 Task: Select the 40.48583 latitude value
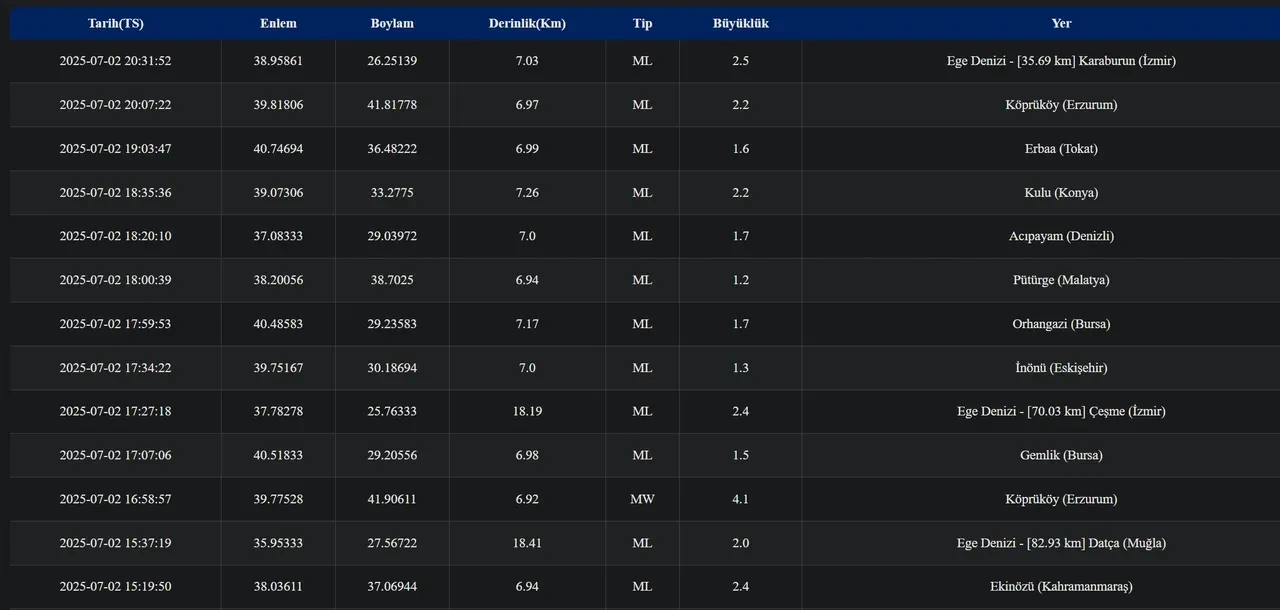(278, 324)
